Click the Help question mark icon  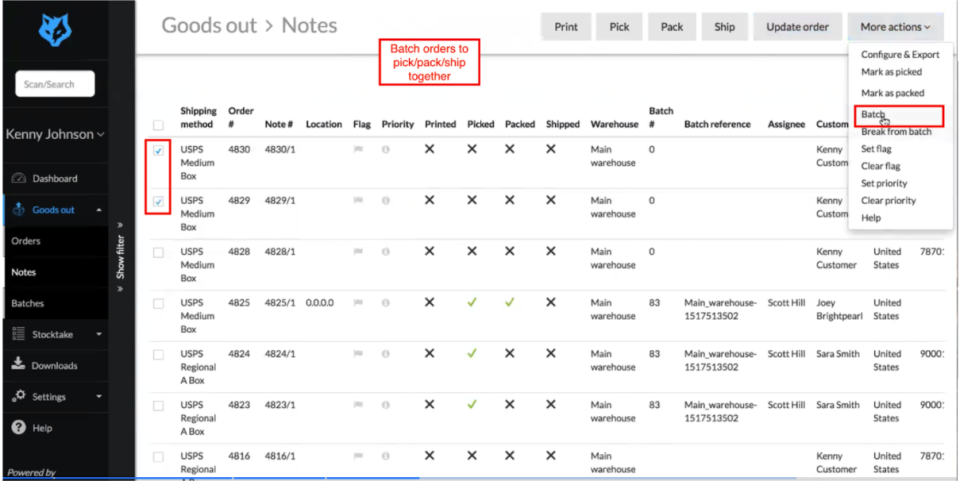19,427
